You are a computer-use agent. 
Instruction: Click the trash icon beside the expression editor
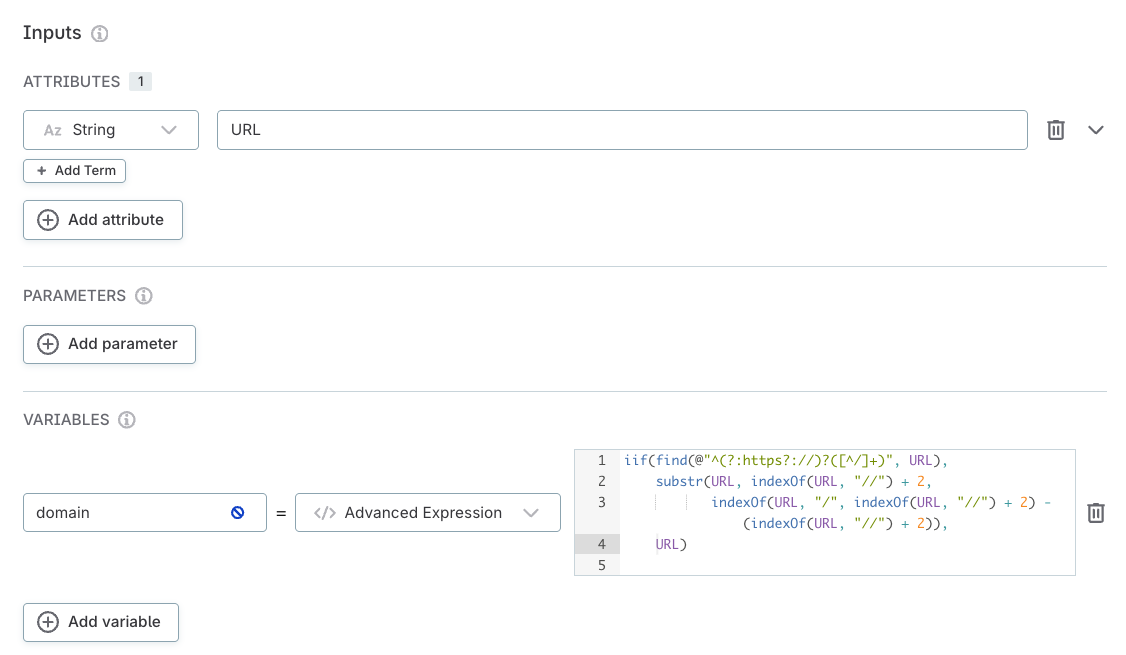pyautogui.click(x=1096, y=512)
